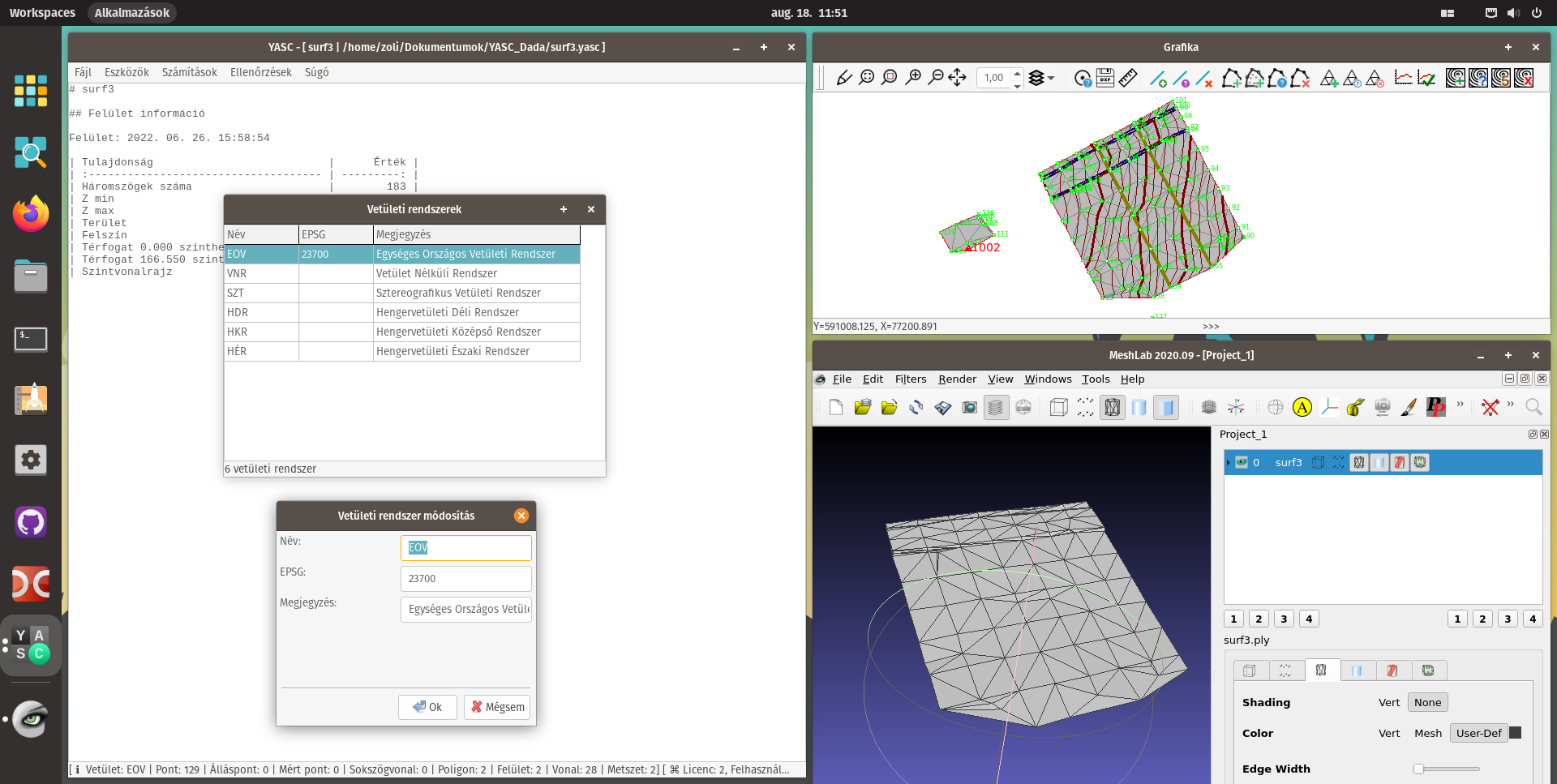Open the Render menu in MeshLab
The width and height of the screenshot is (1557, 784).
click(x=958, y=379)
